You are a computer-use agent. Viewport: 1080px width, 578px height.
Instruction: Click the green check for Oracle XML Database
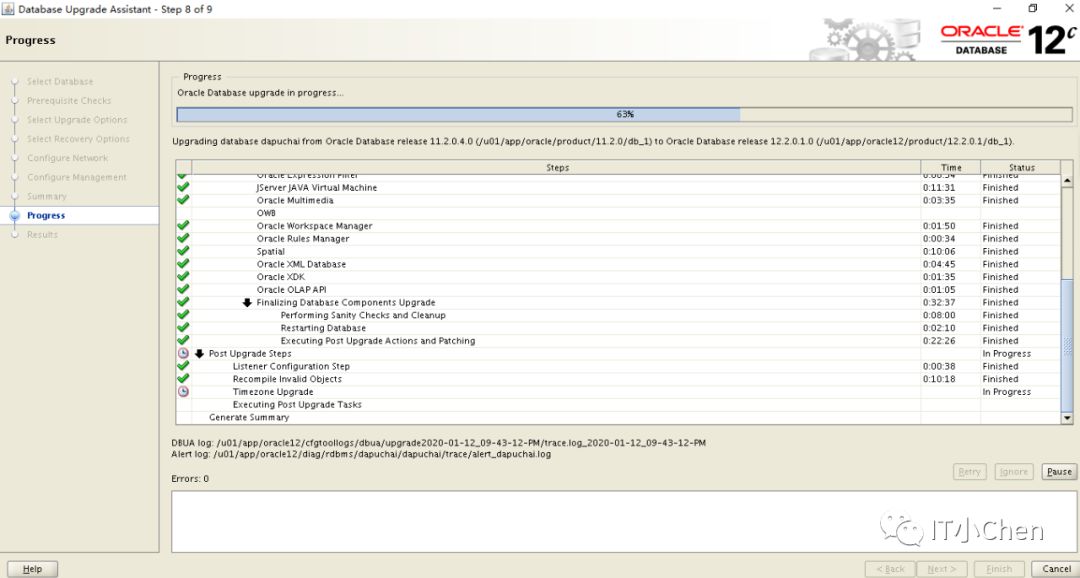pos(183,264)
